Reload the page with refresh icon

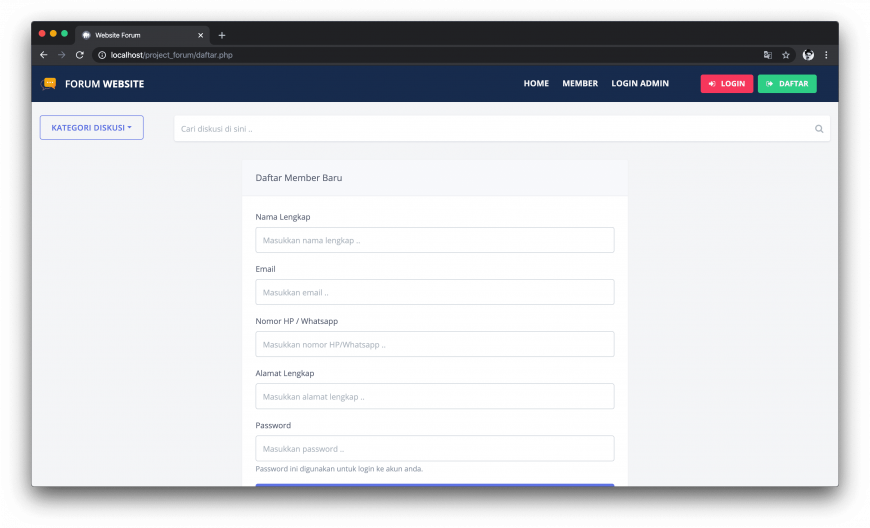coord(80,55)
